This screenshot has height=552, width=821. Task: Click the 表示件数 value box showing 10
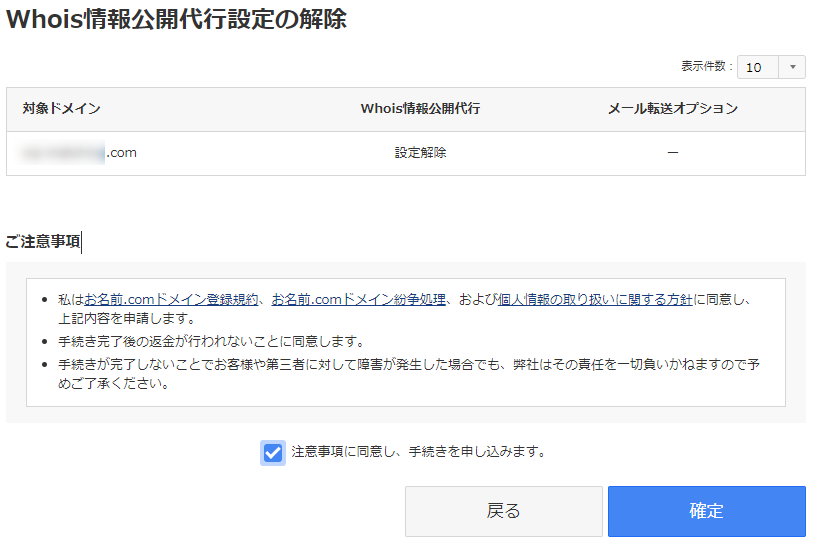tap(758, 67)
